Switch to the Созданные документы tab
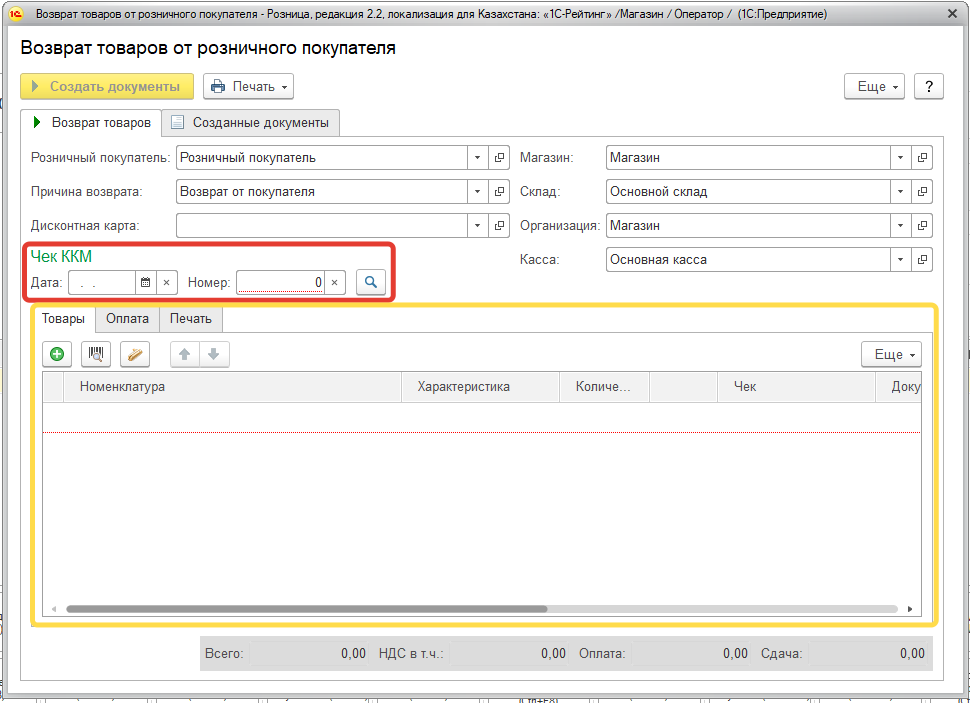Screen dimensions: 970x703 pyautogui.click(x=251, y=123)
